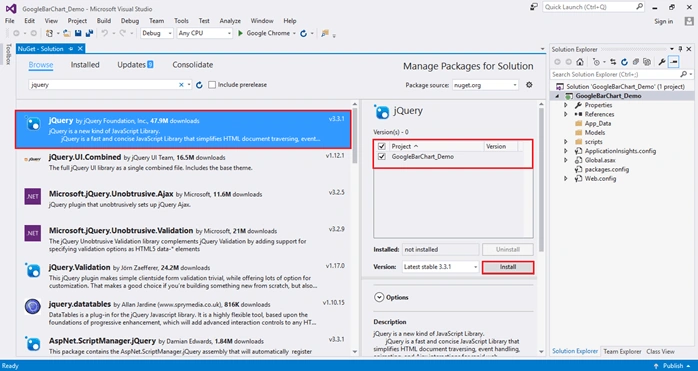Open the Version Latest stable dropdown
This screenshot has width=698, height=371.
(x=440, y=267)
